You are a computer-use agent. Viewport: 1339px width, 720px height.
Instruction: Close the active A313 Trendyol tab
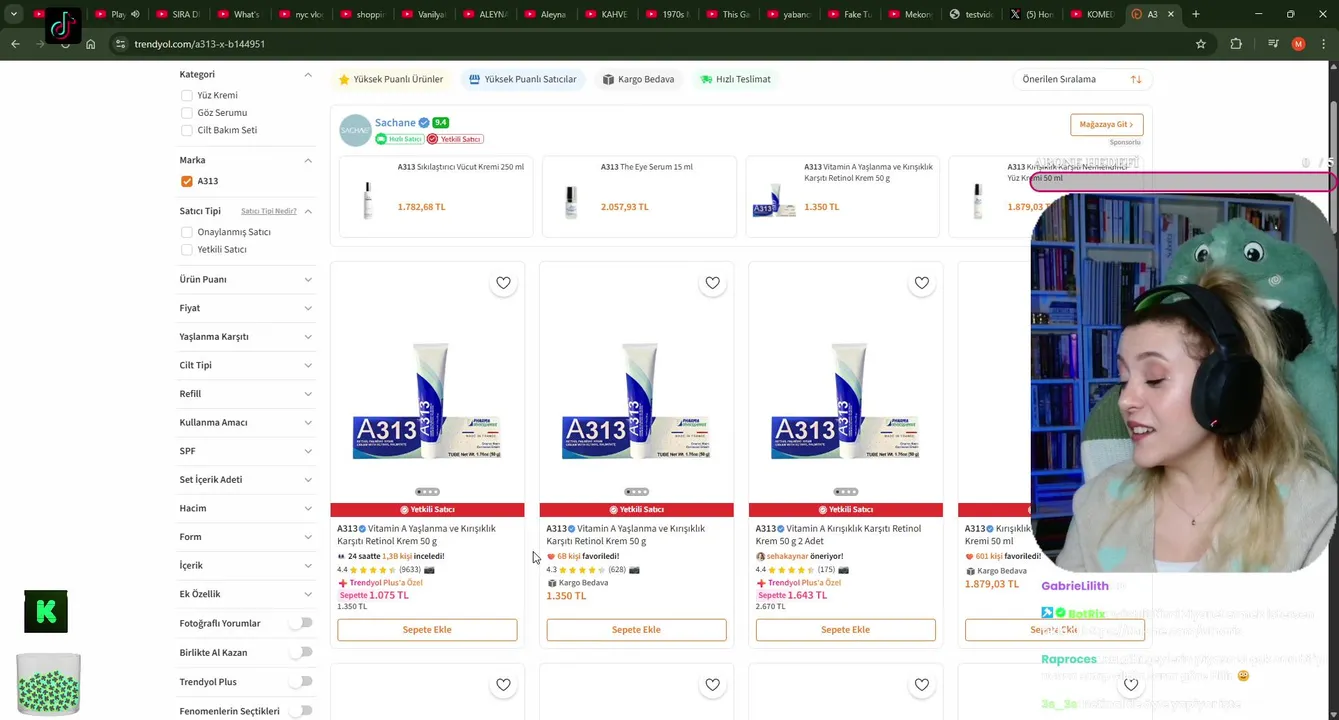[1171, 14]
